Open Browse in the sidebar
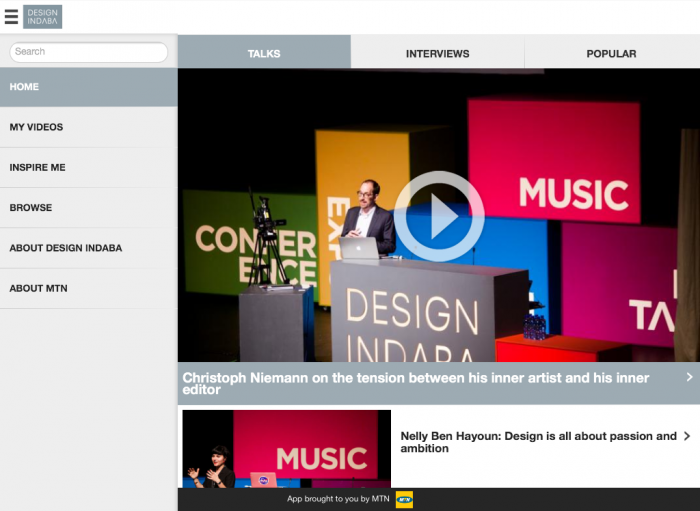 89,208
